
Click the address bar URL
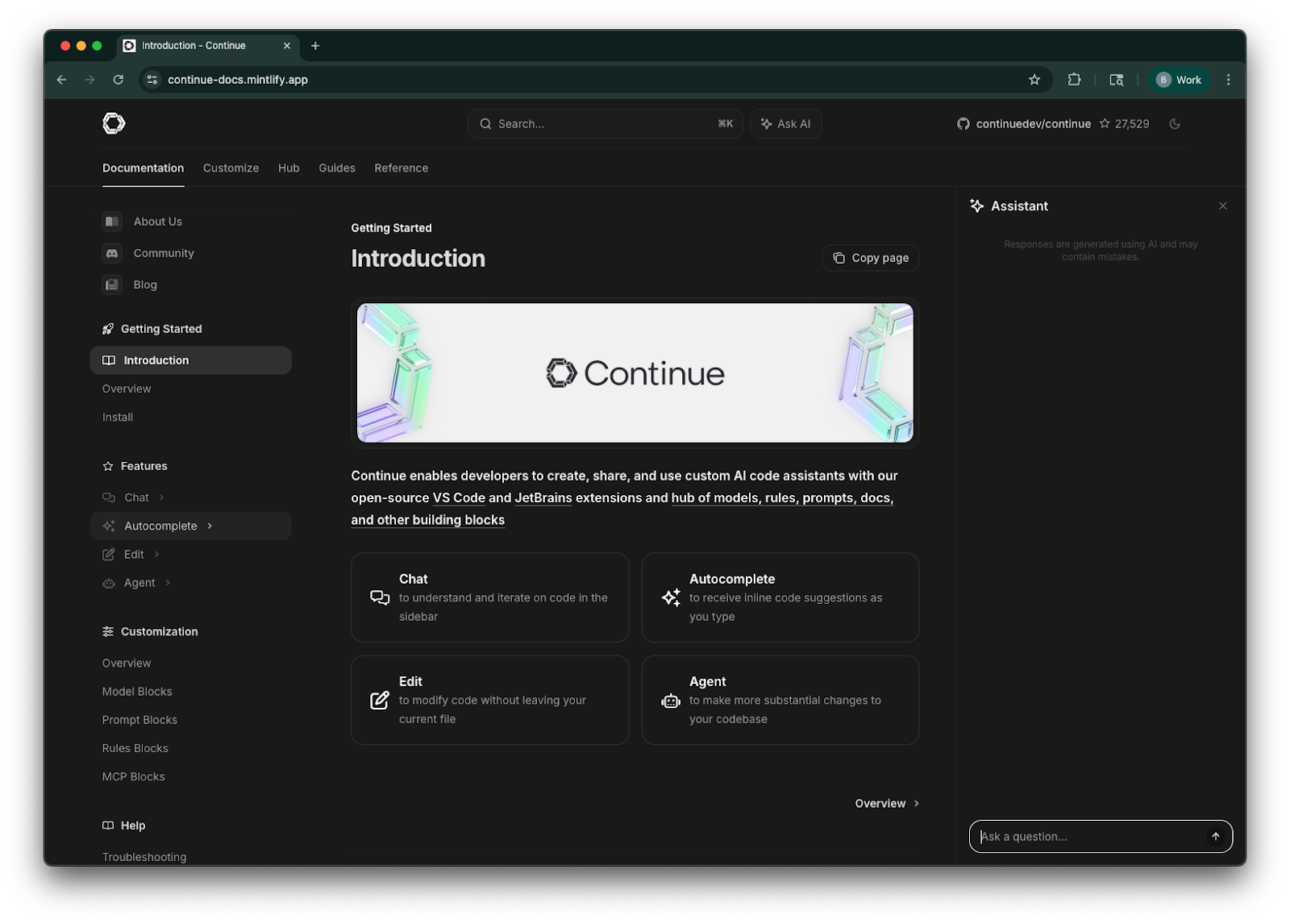coord(238,79)
